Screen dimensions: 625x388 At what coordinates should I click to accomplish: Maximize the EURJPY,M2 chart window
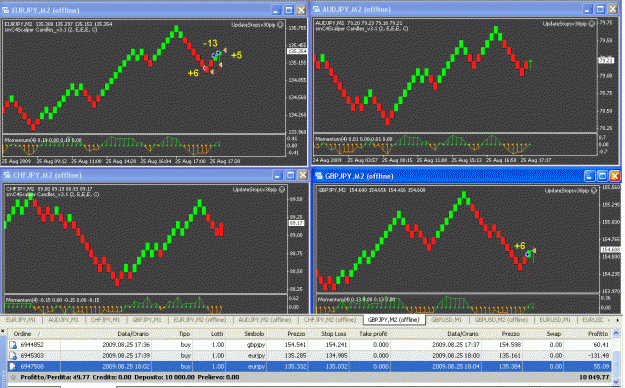tap(289, 10)
